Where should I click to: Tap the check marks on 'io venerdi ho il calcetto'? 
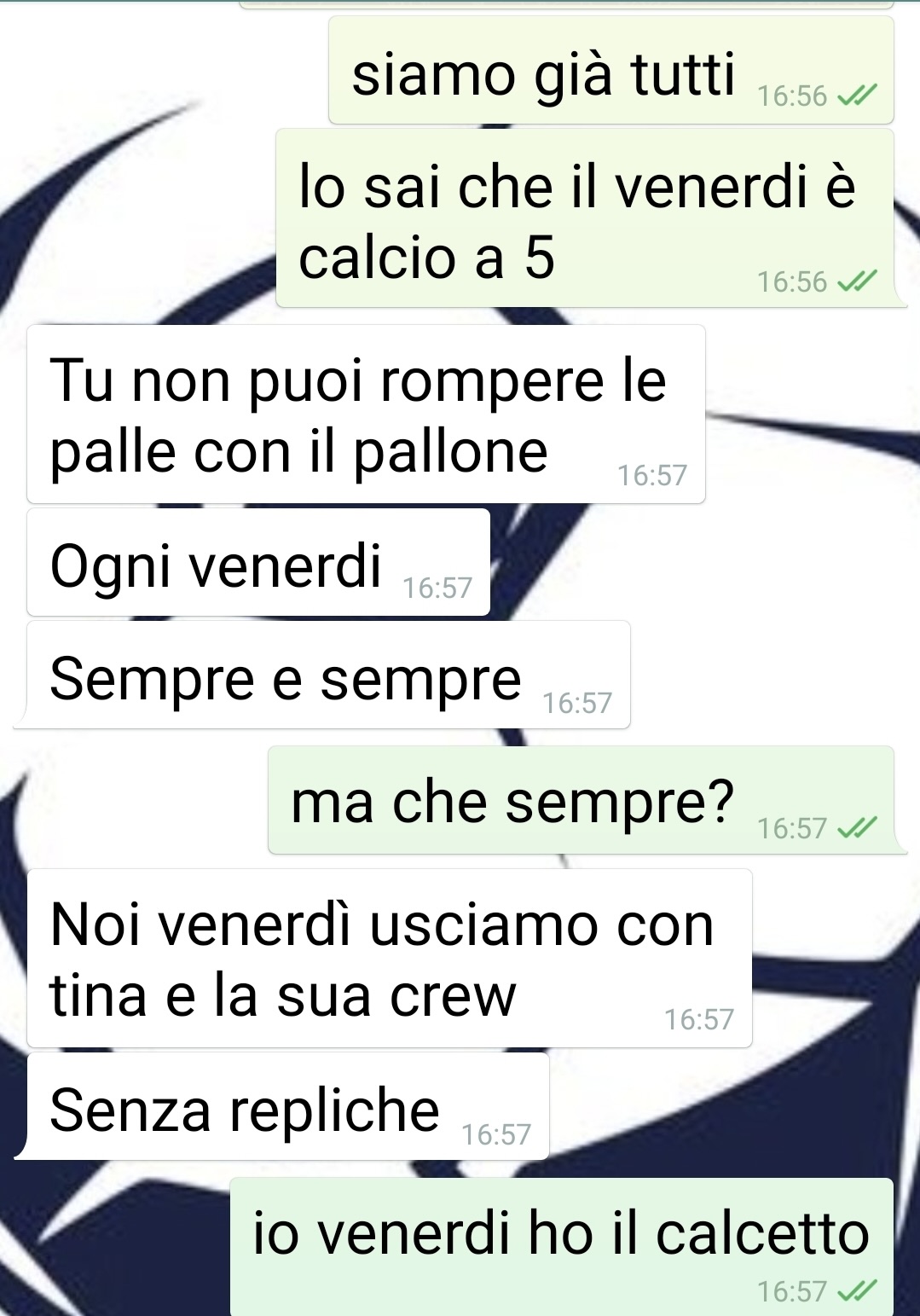pos(857,1291)
